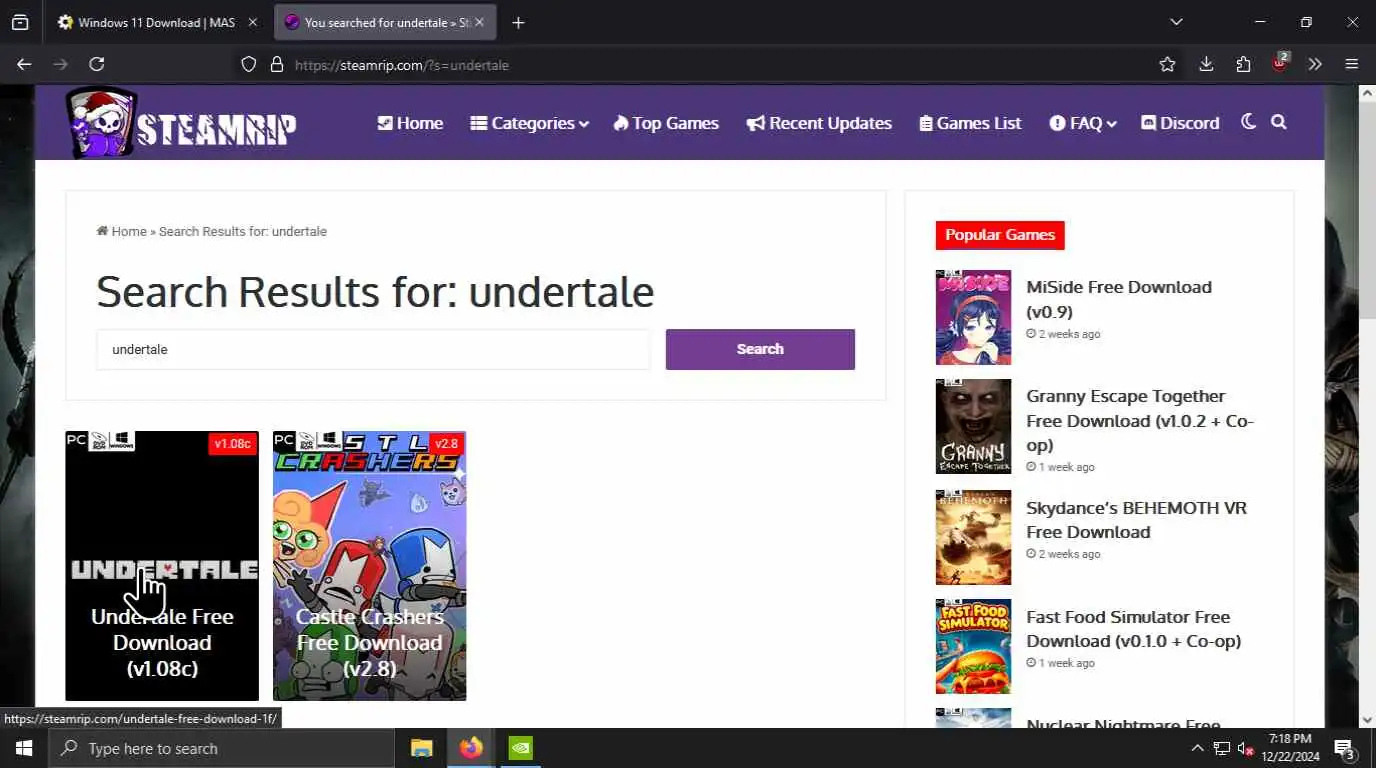Open the site search magnifier icon

pyautogui.click(x=1278, y=122)
